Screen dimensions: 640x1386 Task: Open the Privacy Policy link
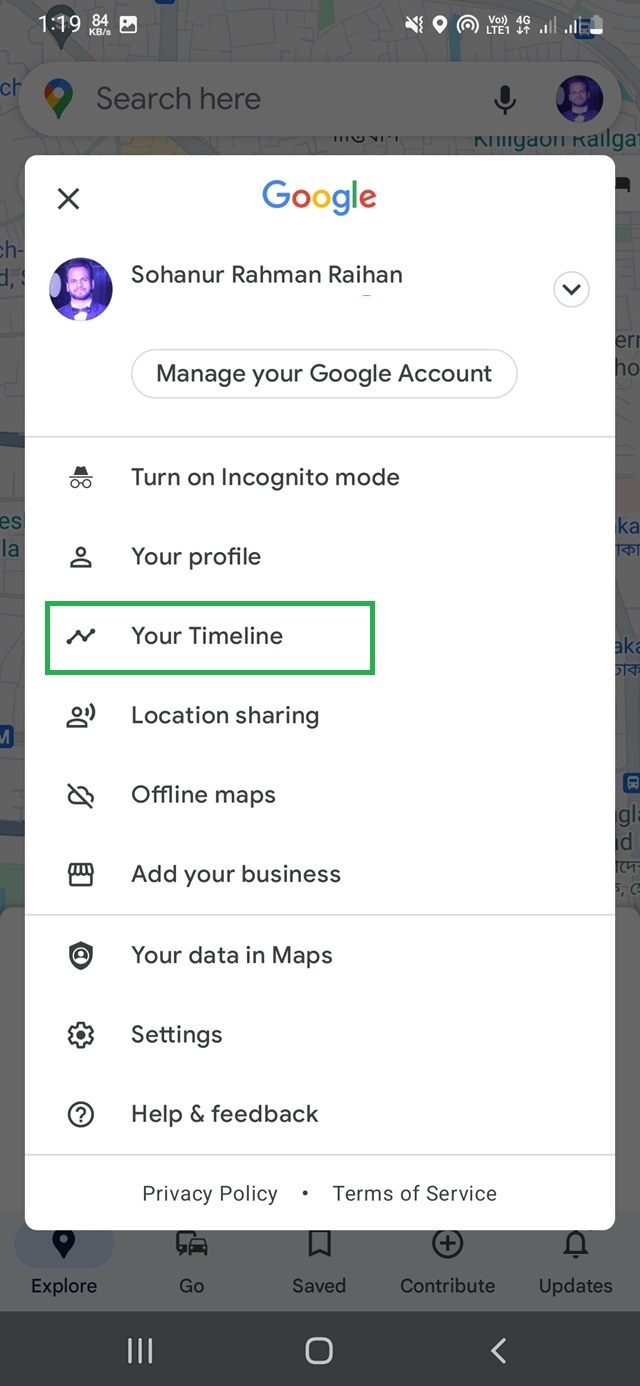[210, 1193]
